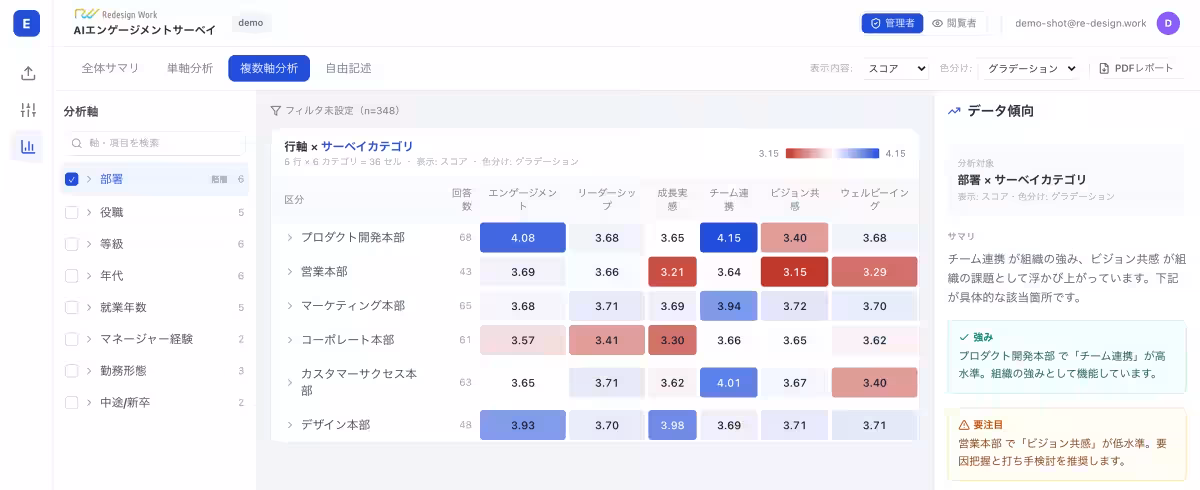The height and width of the screenshot is (490, 1200).
Task: Check the 等級 axis checkbox
Action: click(72, 244)
